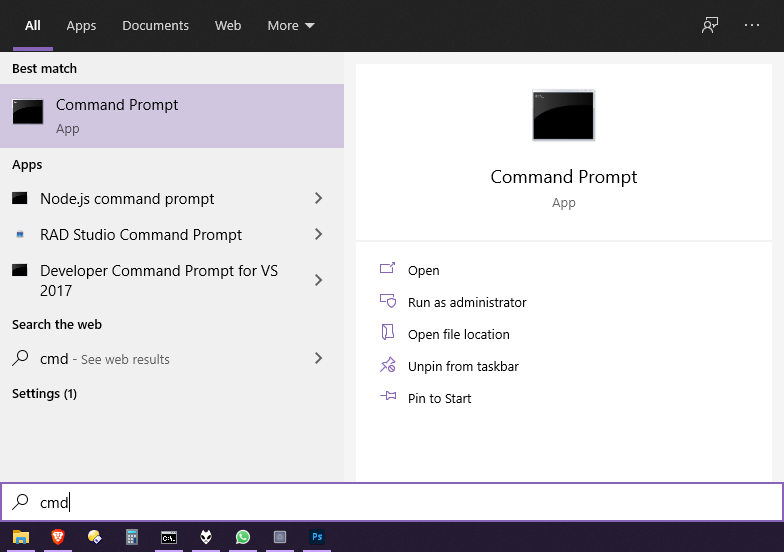Open the Calculator taskbar icon
This screenshot has width=784, height=552.
(x=132, y=537)
